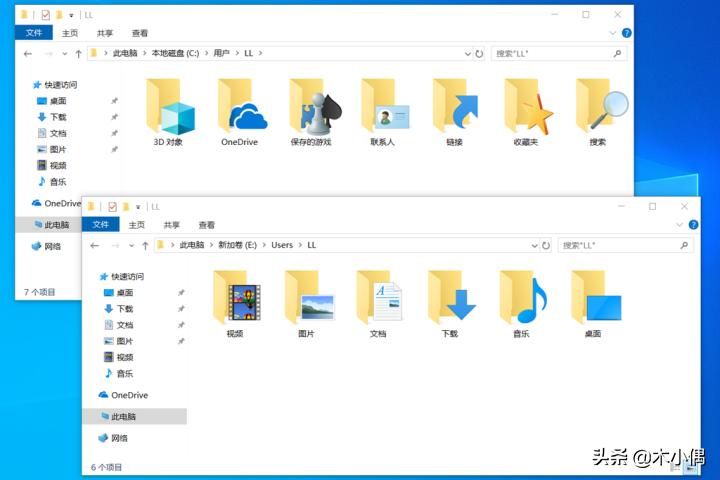Select 图片 in back window sidebar
Image resolution: width=720 pixels, height=480 pixels.
[52, 149]
